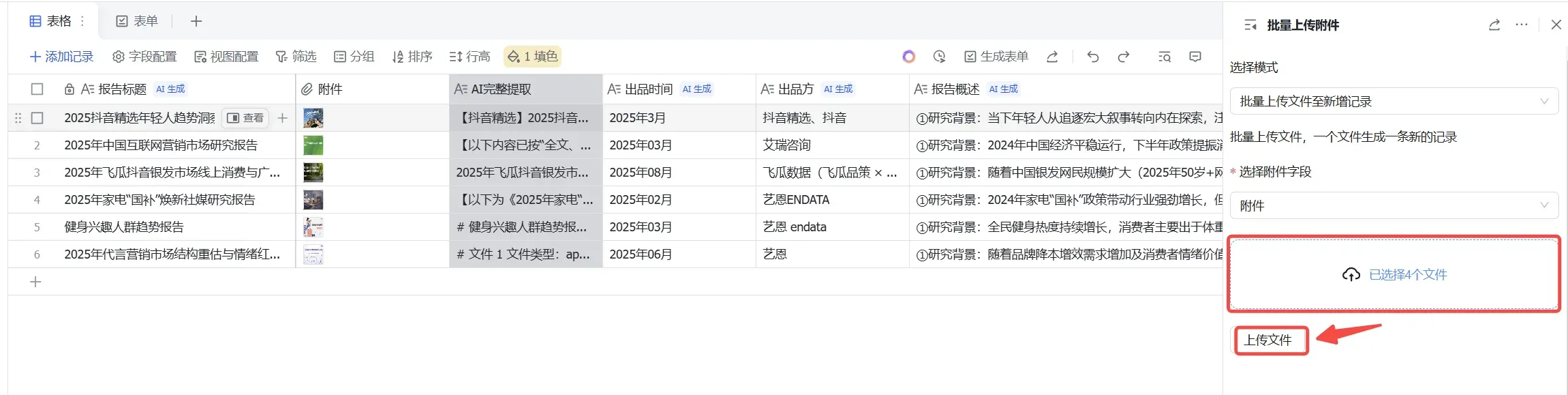This screenshot has width=1568, height=395.
Task: Open the 分组 grouping menu
Action: pyautogui.click(x=354, y=57)
